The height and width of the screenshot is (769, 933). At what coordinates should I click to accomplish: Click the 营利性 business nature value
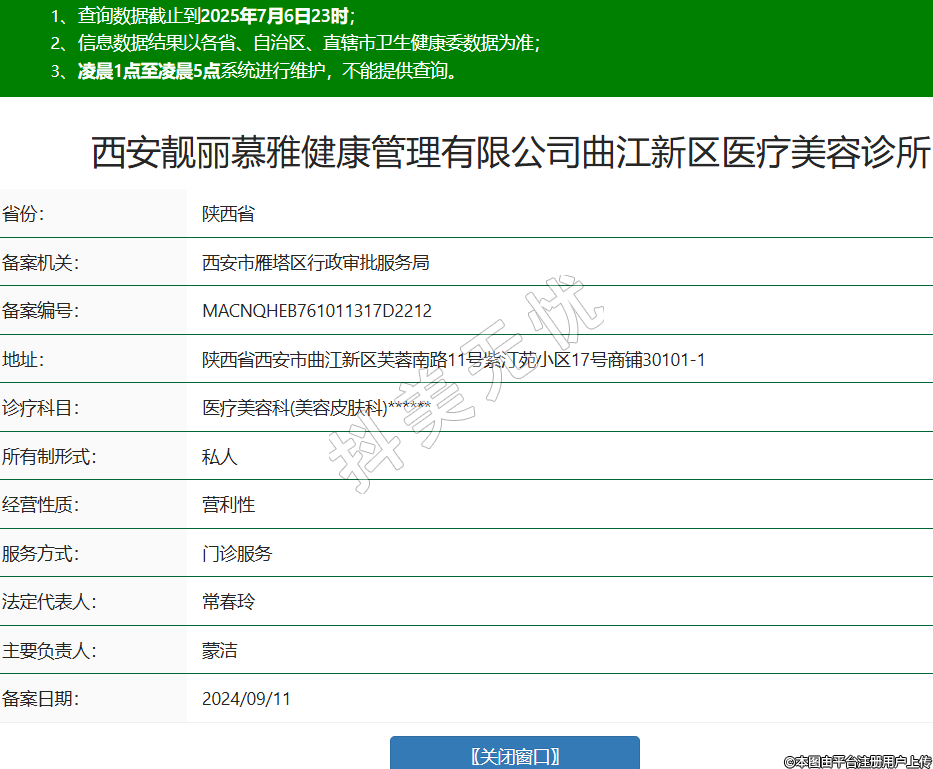point(228,505)
